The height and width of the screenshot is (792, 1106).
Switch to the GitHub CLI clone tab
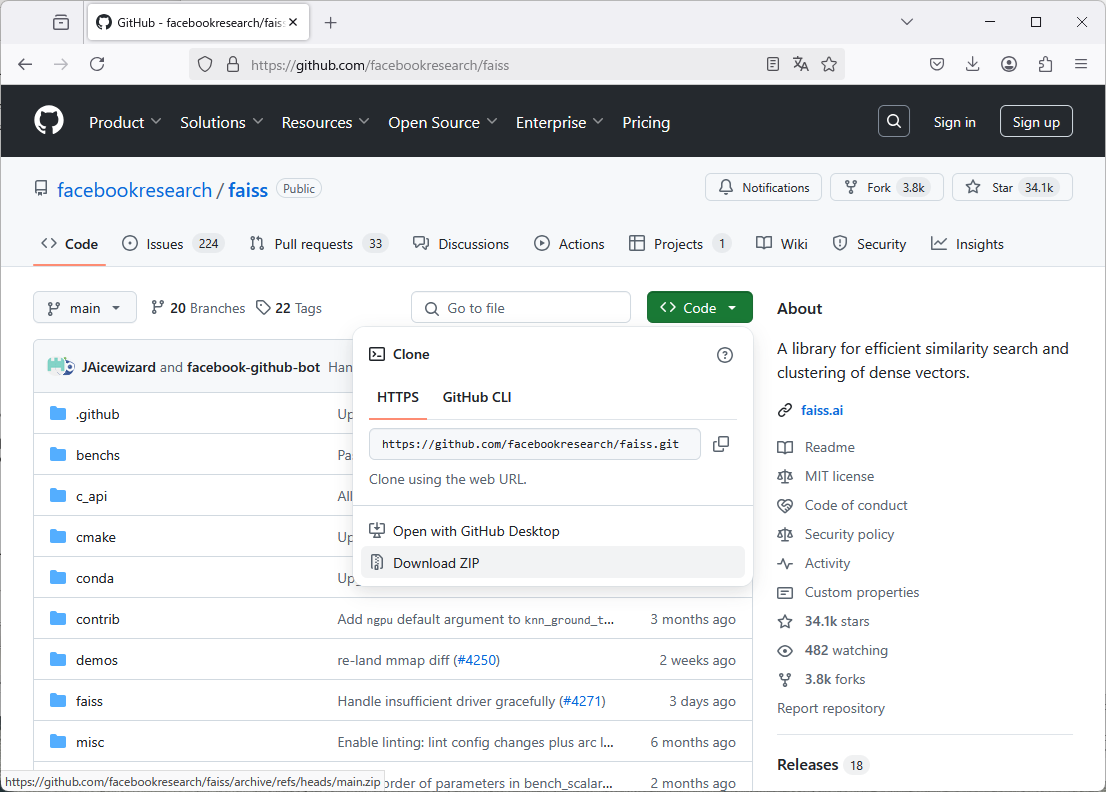pyautogui.click(x=477, y=396)
